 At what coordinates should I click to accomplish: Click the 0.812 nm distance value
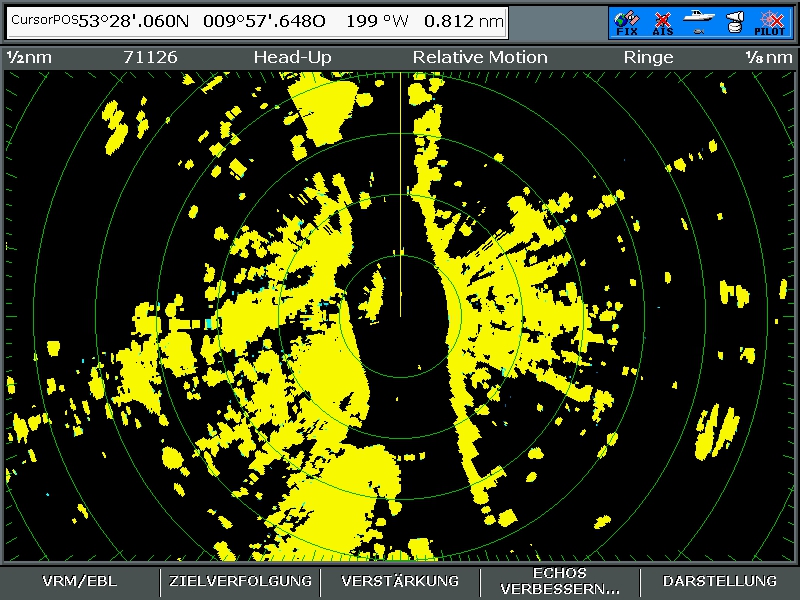pos(464,21)
